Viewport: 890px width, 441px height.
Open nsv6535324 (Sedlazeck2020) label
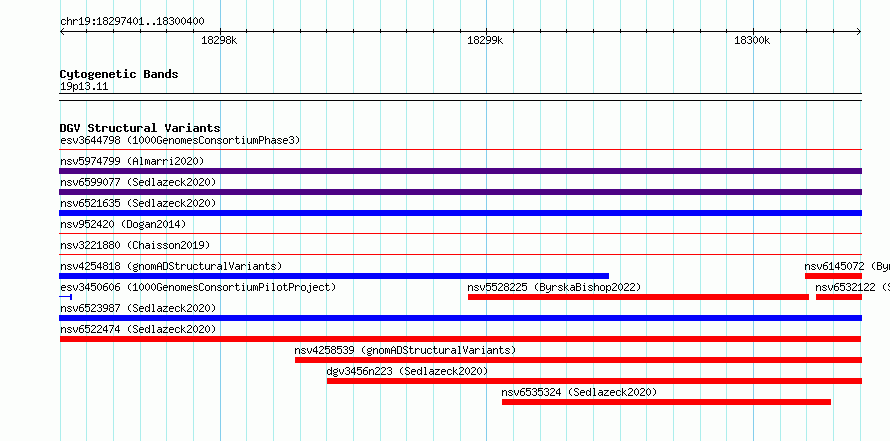click(x=579, y=392)
